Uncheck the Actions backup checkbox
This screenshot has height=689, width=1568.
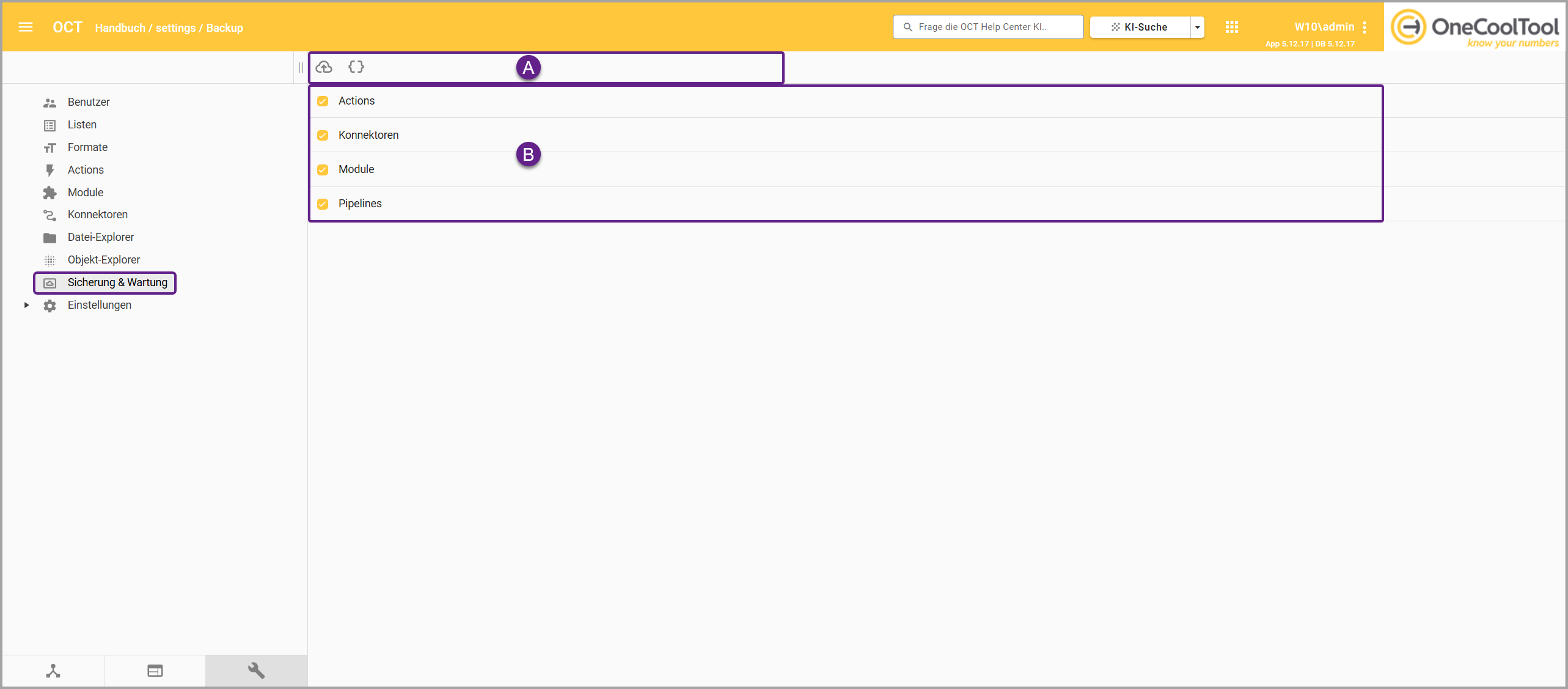coord(323,101)
